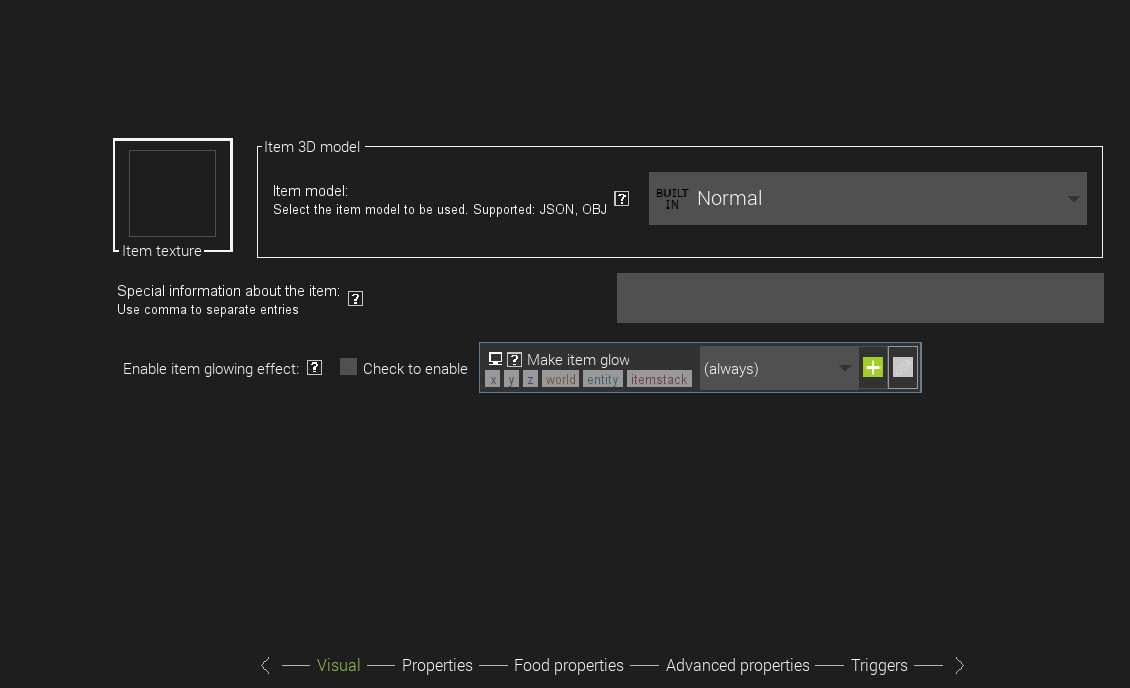Open the Item model help icon
Viewport: 1130px width, 688px height.
coord(621,199)
